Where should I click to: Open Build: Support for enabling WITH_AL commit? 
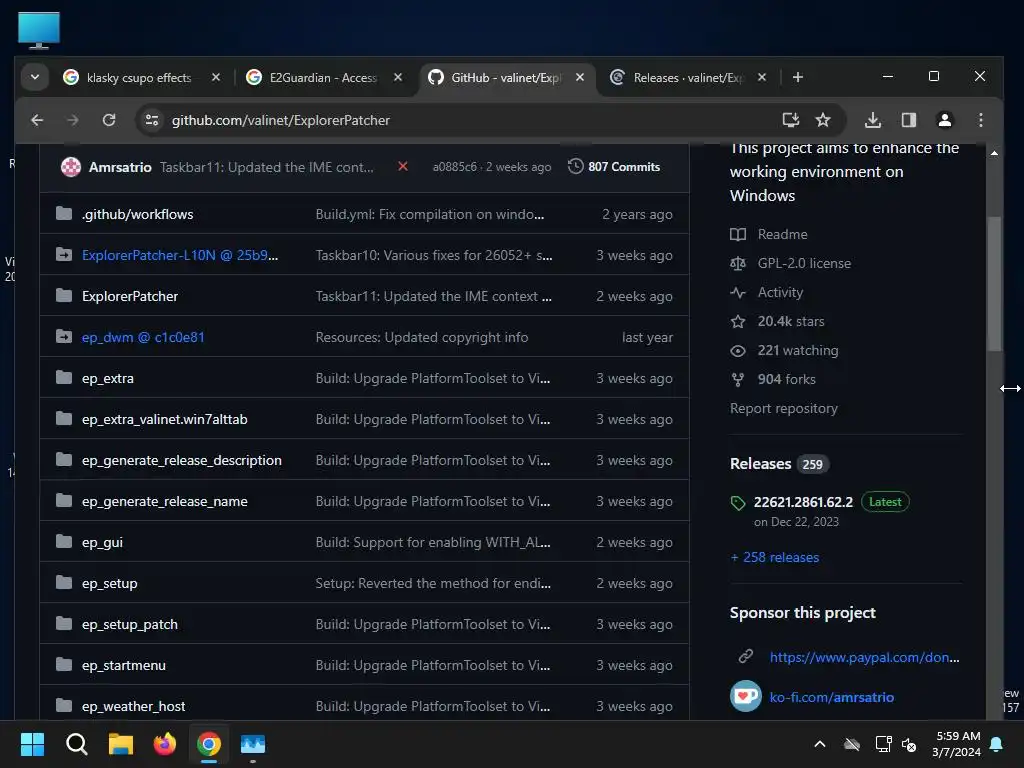(433, 543)
